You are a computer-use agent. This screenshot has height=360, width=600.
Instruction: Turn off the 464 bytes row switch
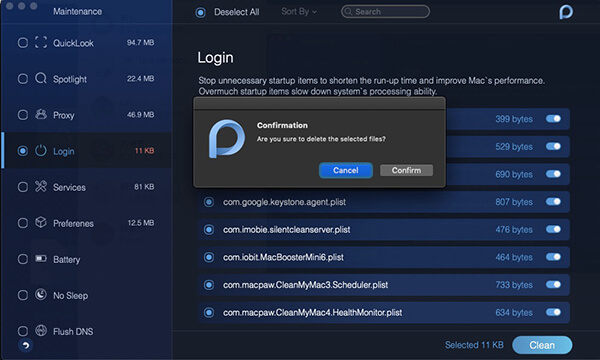pyautogui.click(x=553, y=257)
